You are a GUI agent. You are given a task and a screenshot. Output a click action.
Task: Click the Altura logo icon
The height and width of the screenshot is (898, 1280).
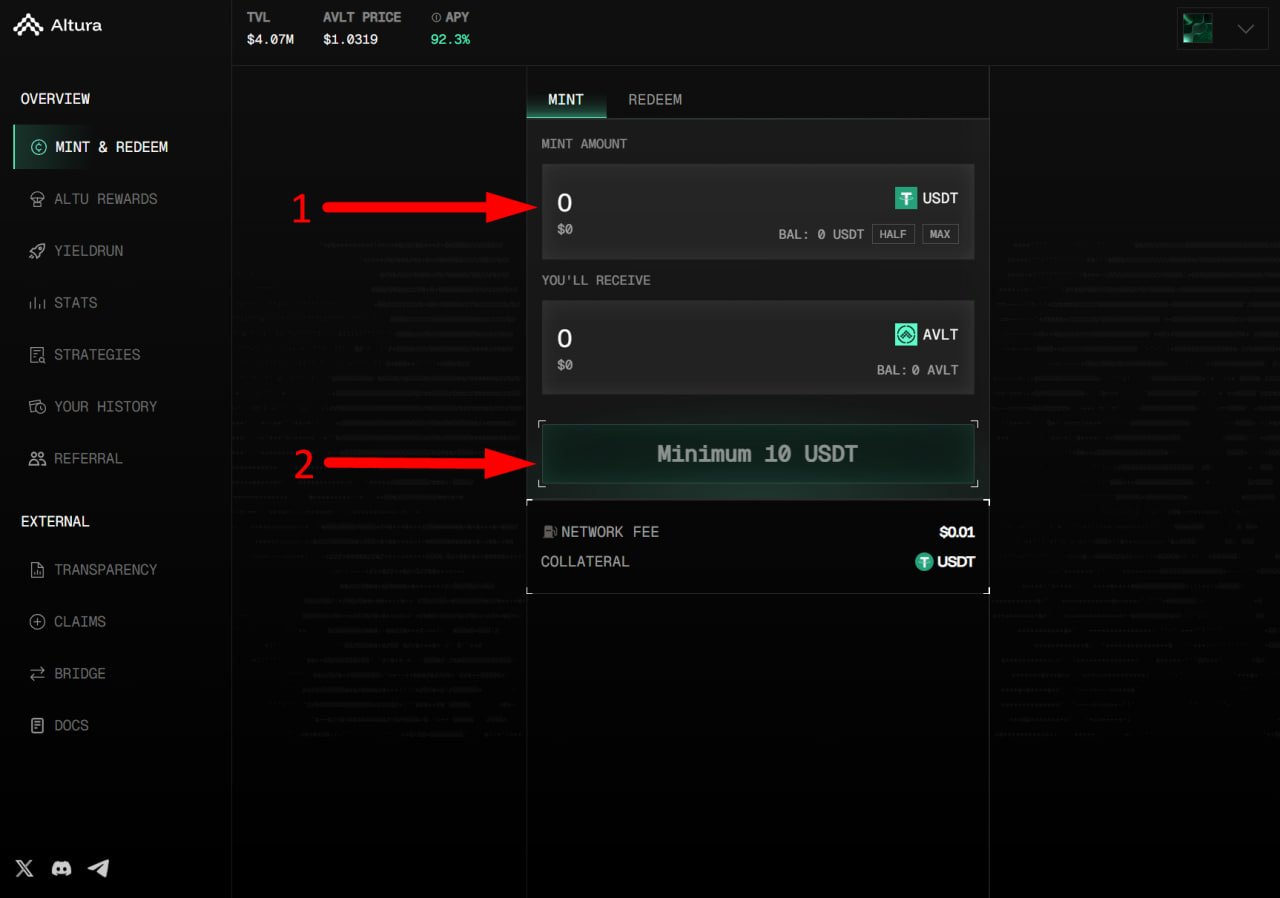click(27, 25)
